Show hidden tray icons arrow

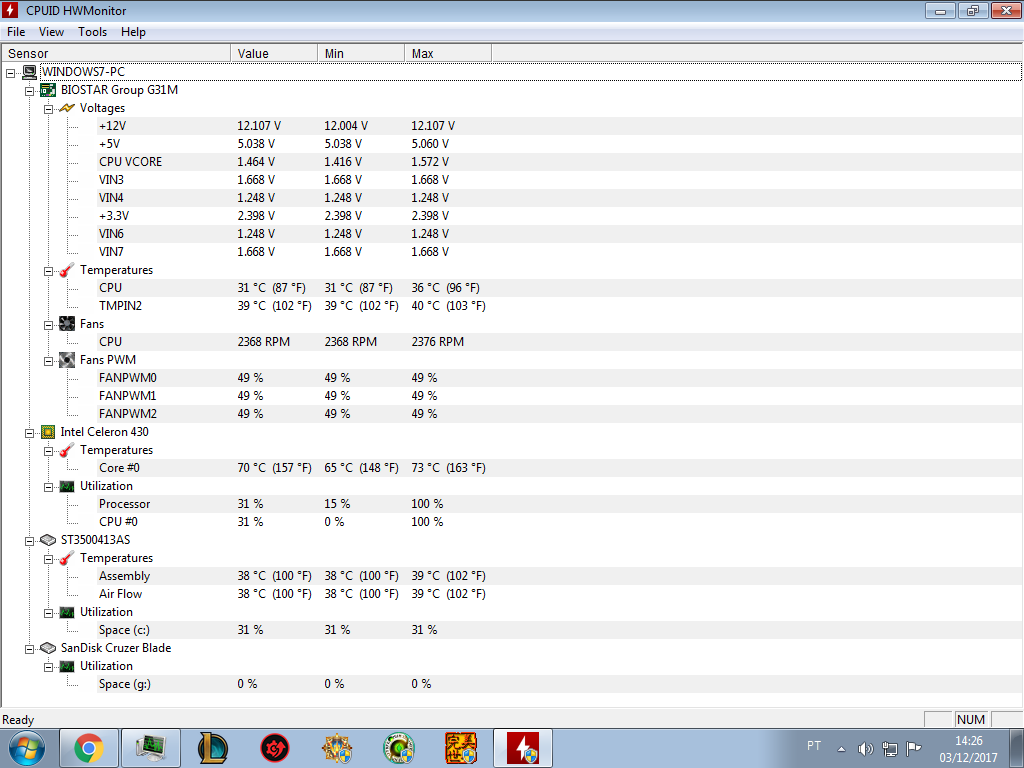tap(842, 749)
